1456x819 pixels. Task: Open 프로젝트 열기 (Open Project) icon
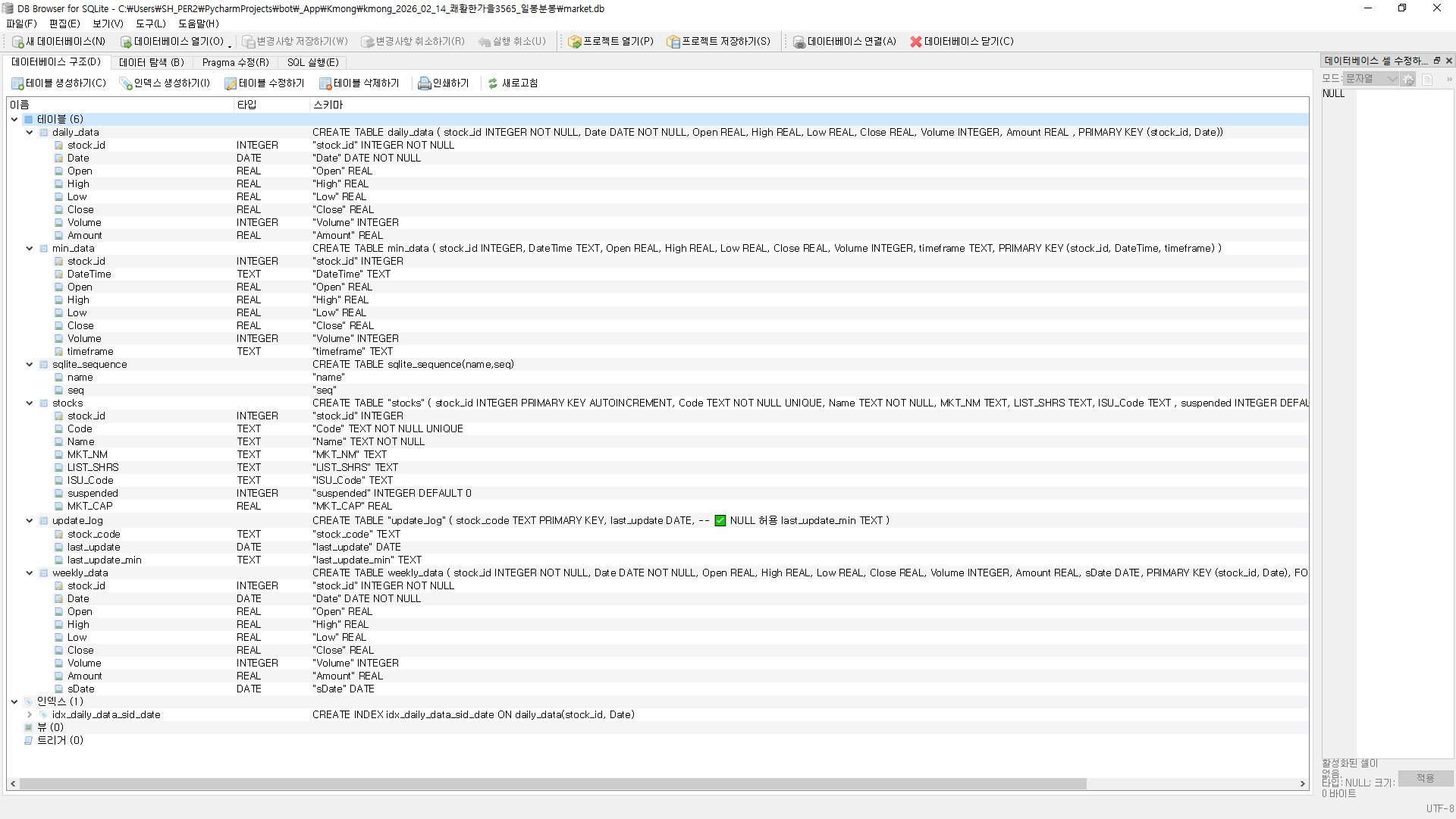[575, 42]
